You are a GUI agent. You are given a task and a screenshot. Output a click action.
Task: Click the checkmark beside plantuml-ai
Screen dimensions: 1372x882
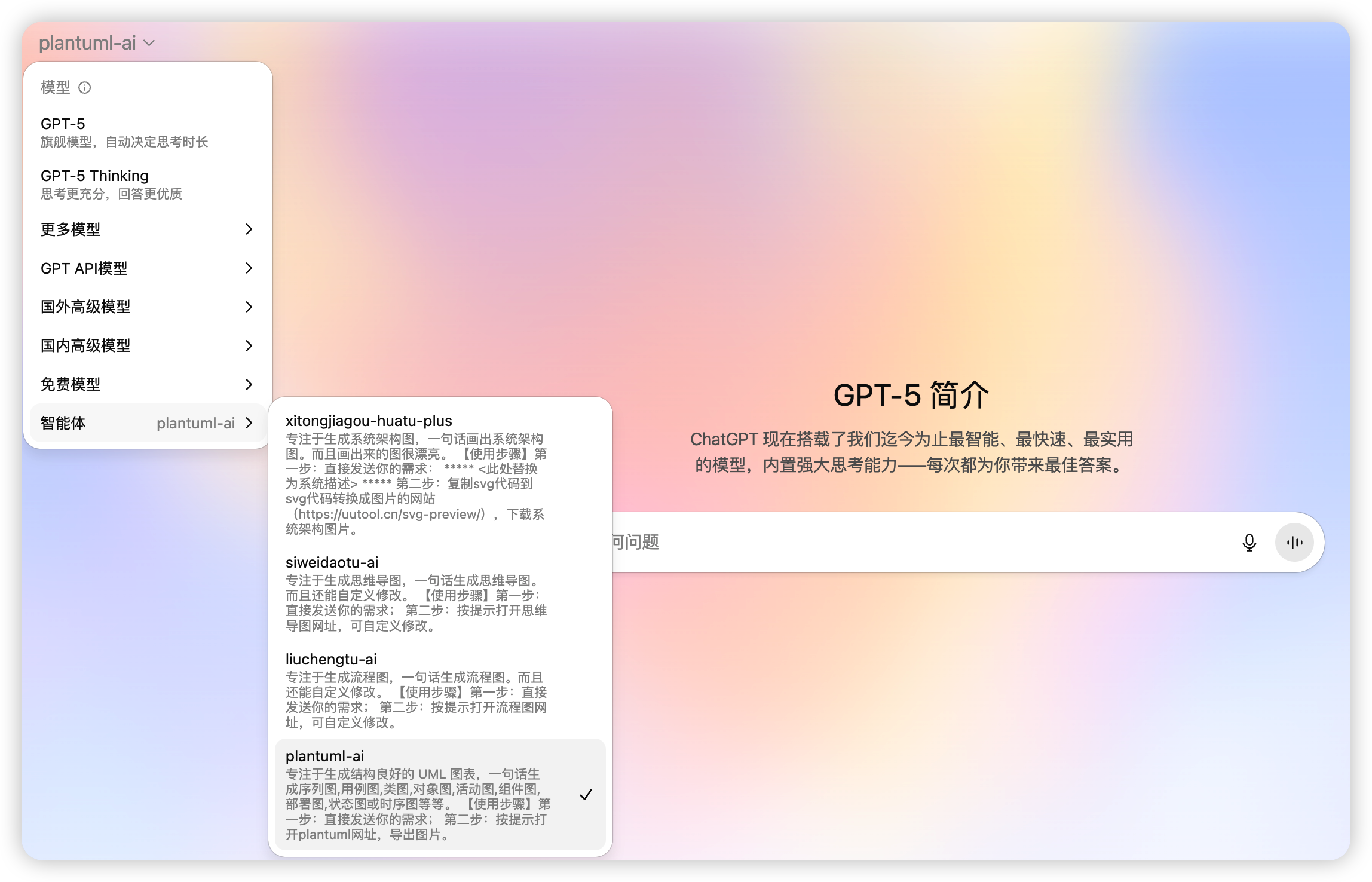pos(587,794)
